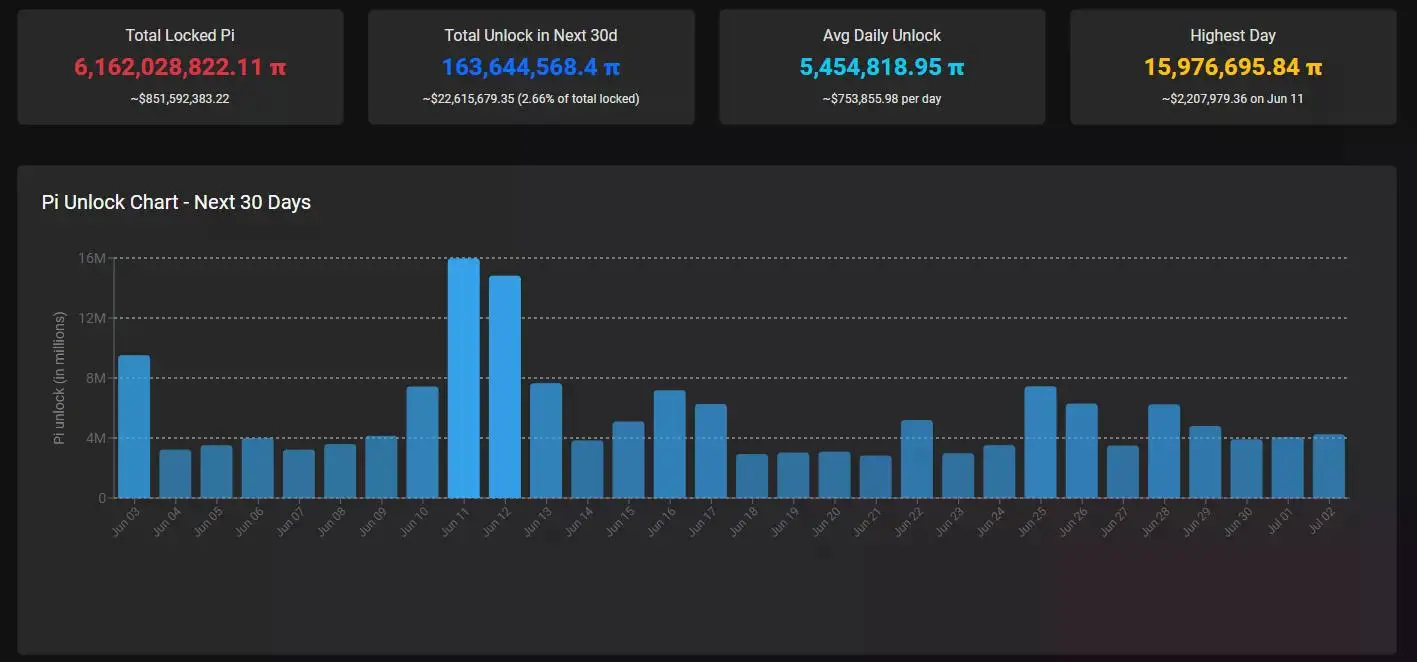Select the blue 163,644,568.4 π value
Screen dimensions: 1417x662
click(x=531, y=67)
